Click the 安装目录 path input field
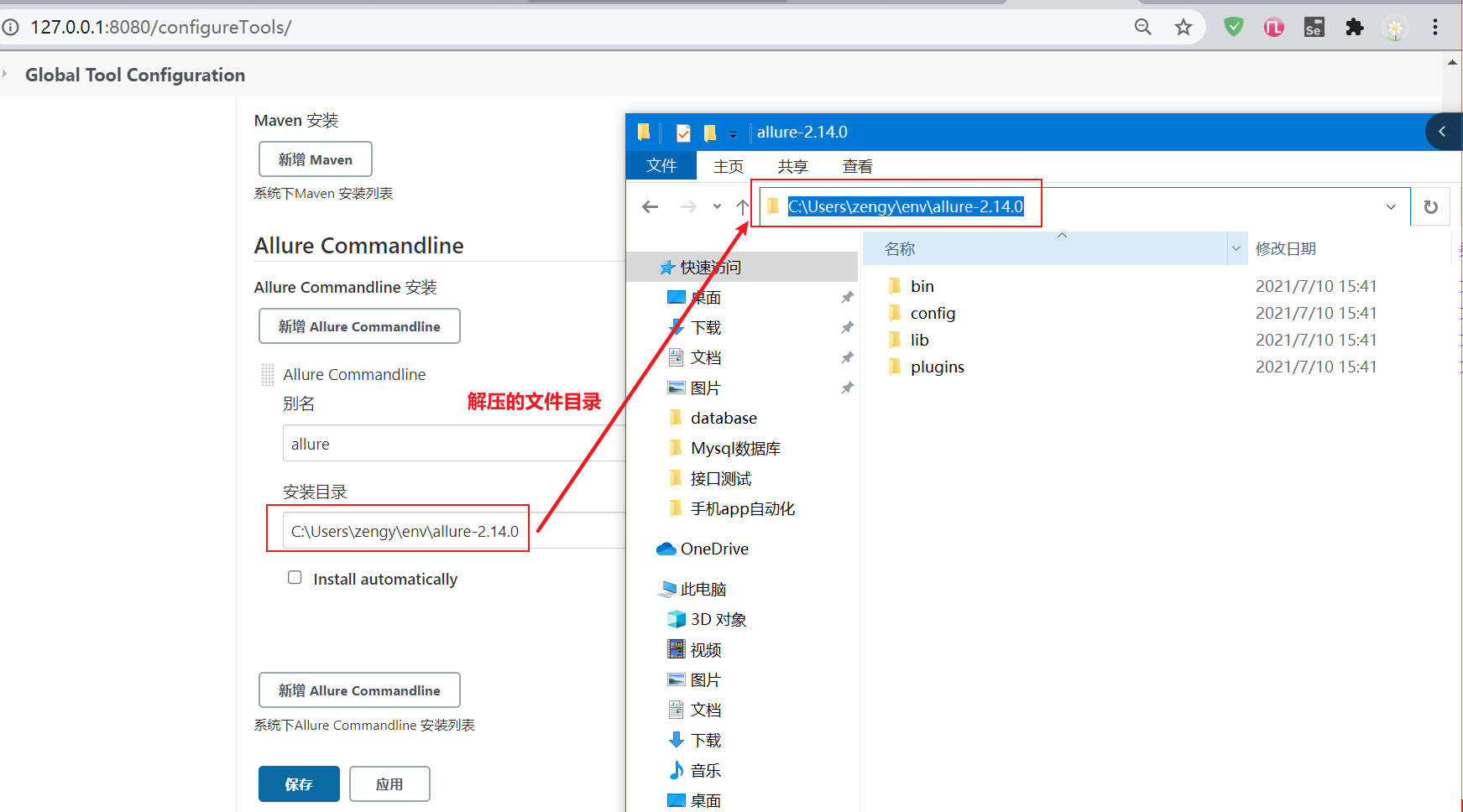The width and height of the screenshot is (1463, 812). (x=454, y=531)
